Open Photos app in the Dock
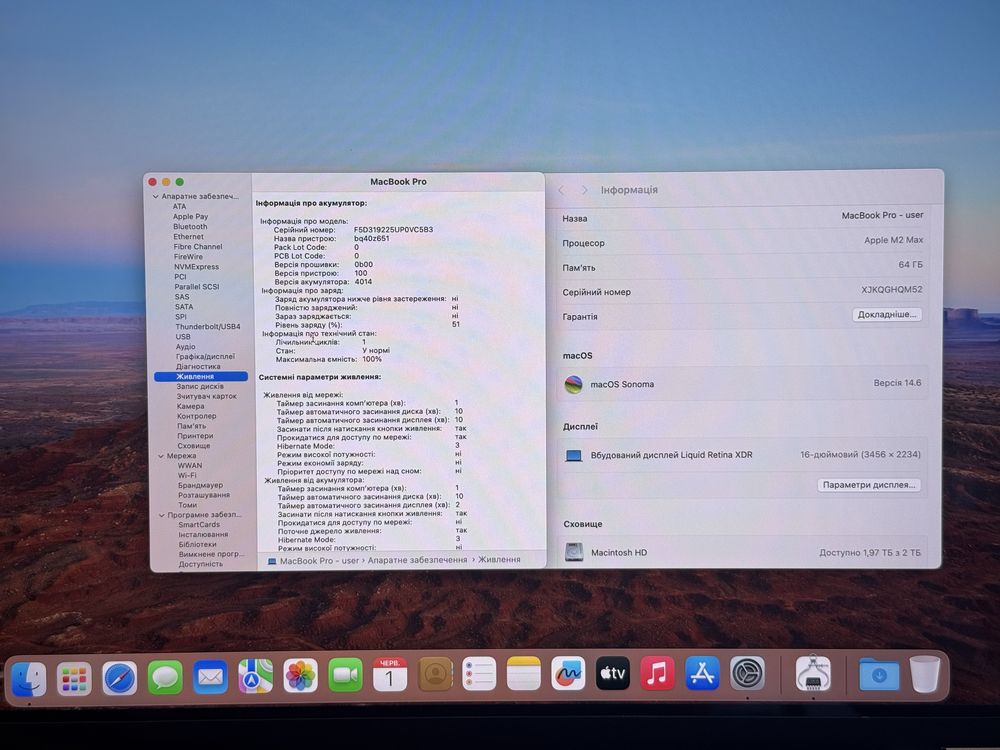This screenshot has height=750, width=1000. pos(300,676)
